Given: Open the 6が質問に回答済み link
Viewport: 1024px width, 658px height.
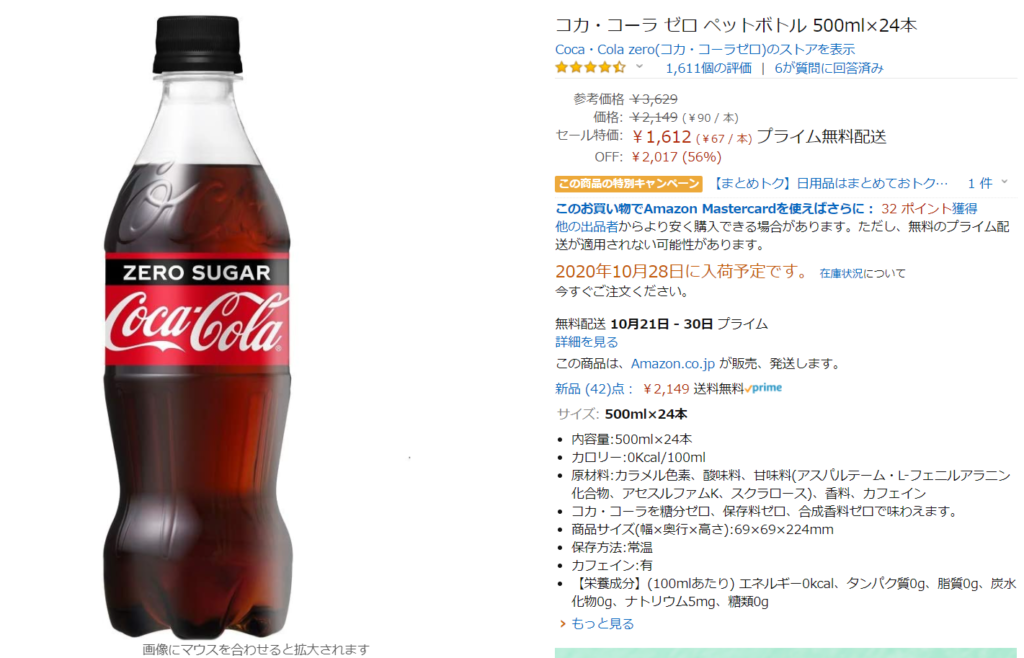Looking at the screenshot, I should click(829, 68).
